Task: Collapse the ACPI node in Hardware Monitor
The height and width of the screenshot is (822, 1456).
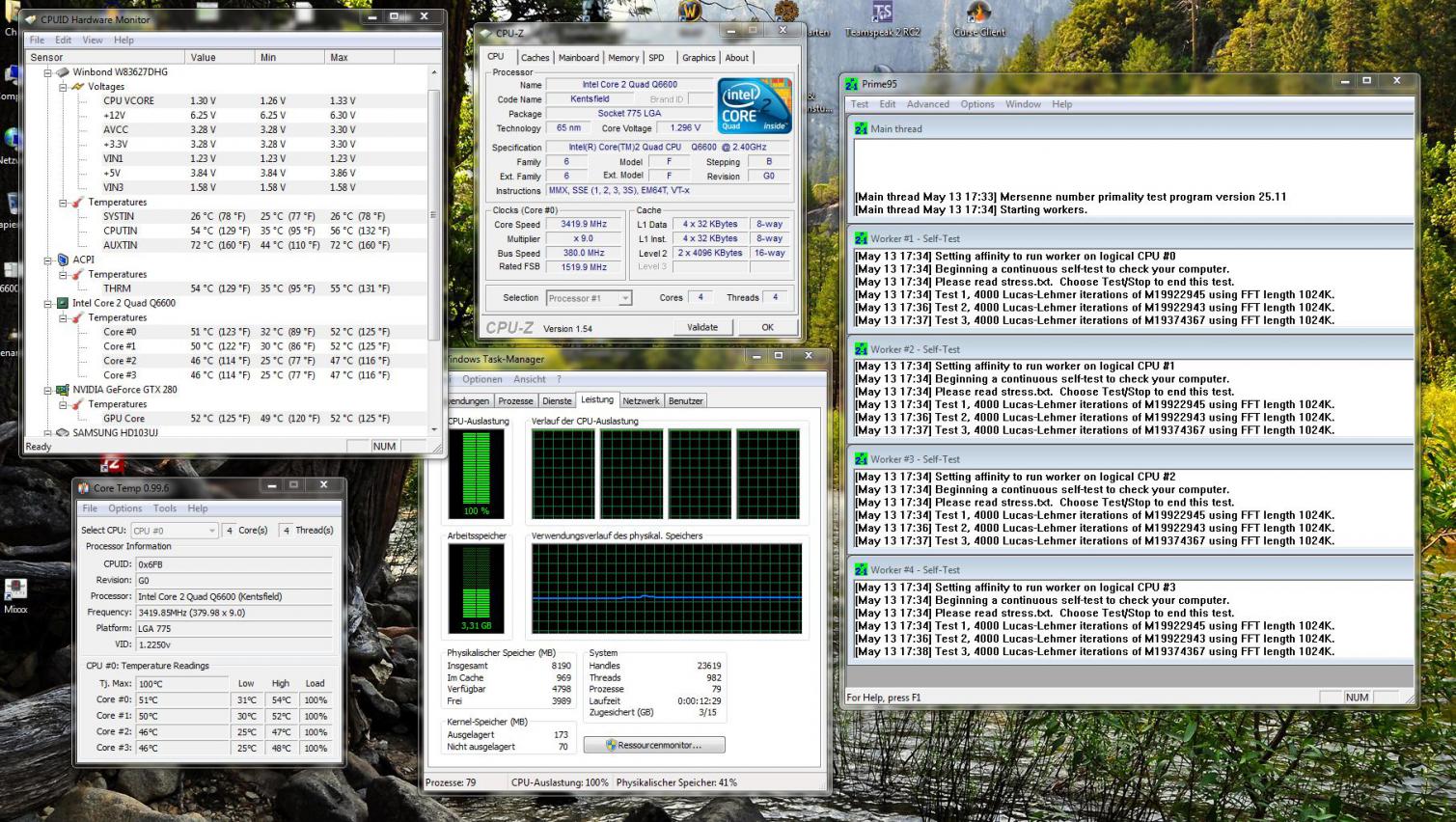Action: (47, 260)
